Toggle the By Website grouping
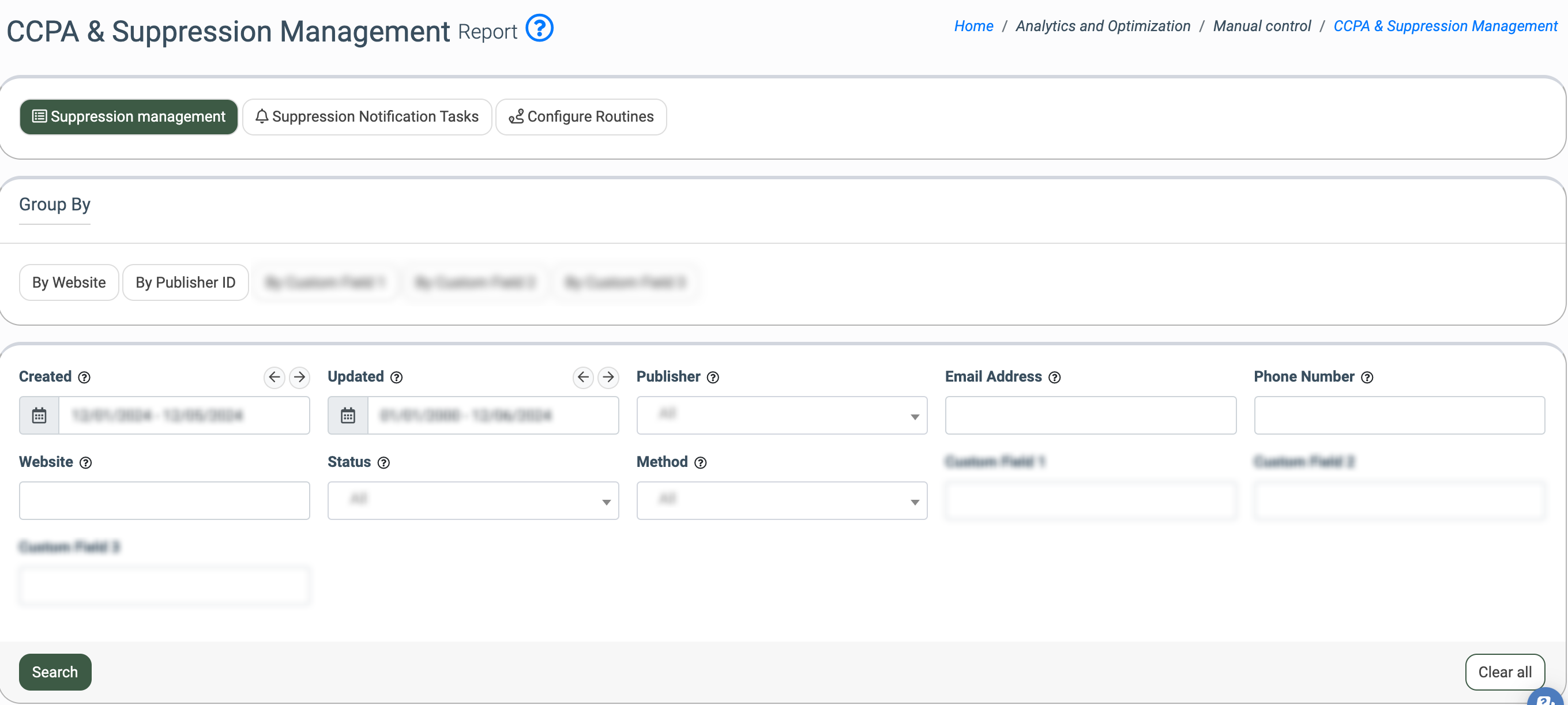This screenshot has width=1568, height=705. [x=69, y=282]
